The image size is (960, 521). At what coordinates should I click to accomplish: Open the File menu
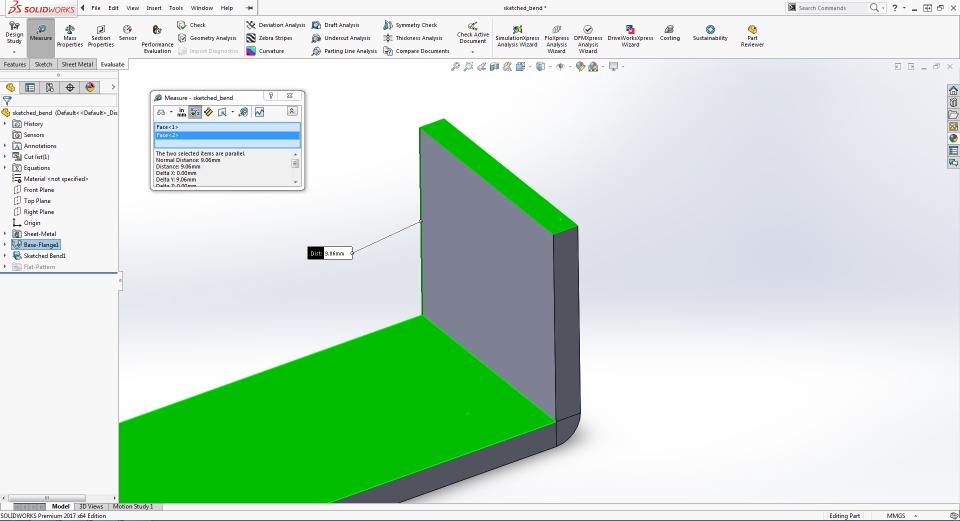(96, 8)
